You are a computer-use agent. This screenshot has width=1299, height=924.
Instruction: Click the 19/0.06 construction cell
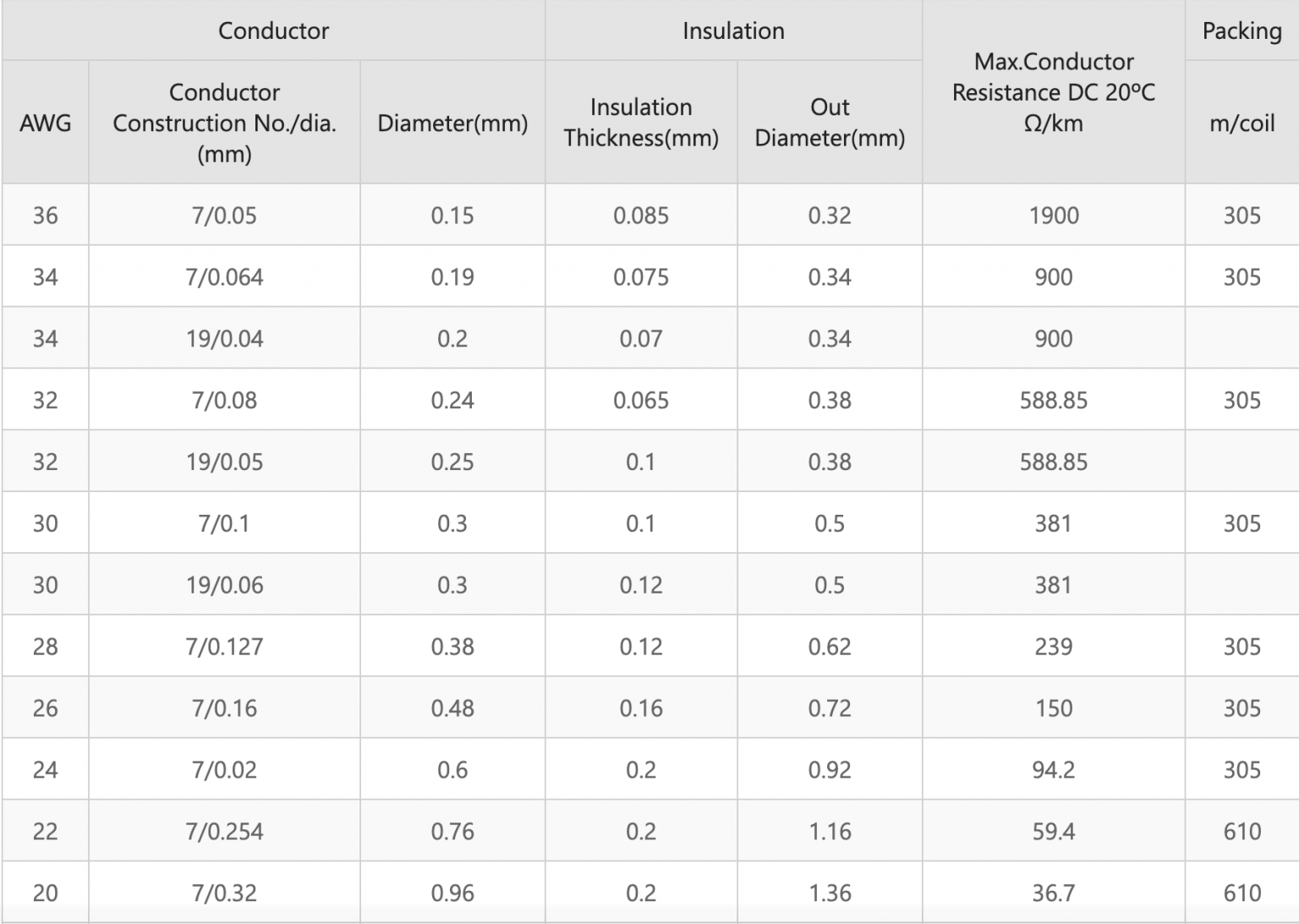point(224,585)
